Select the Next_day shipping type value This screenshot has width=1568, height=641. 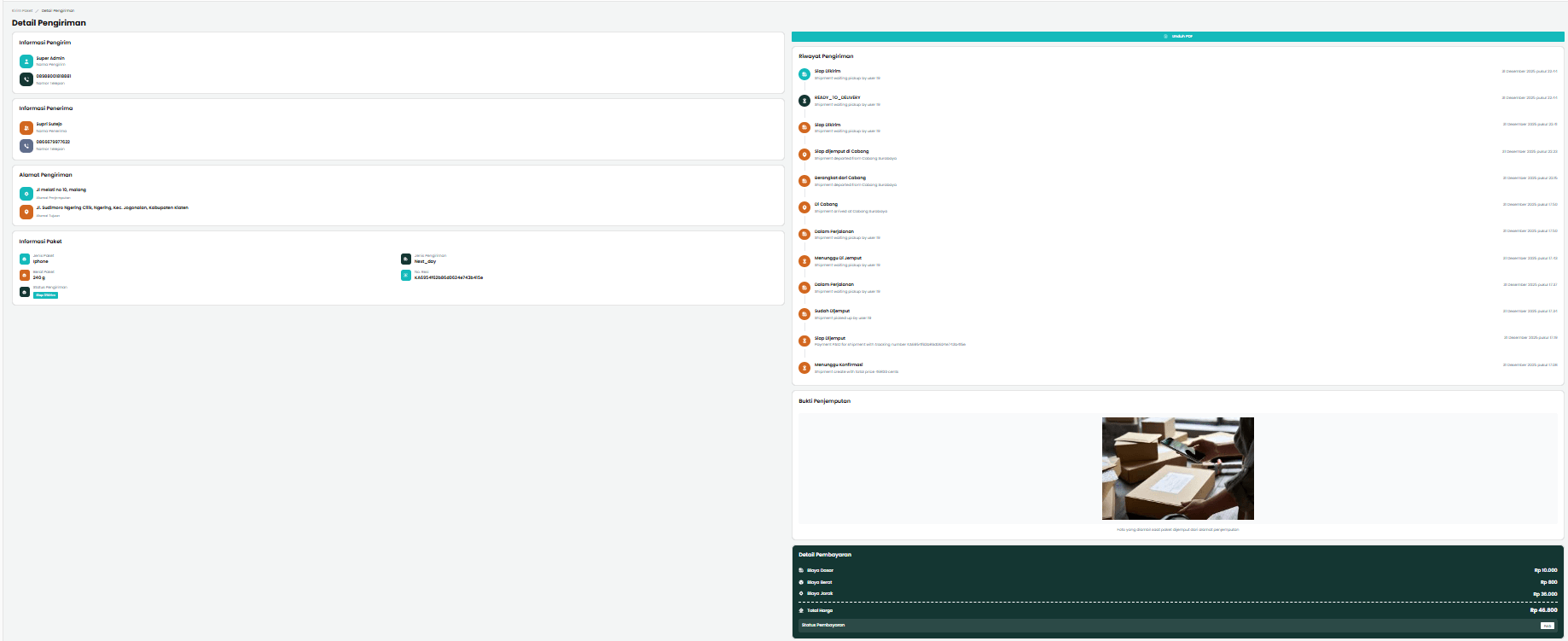[x=426, y=261]
